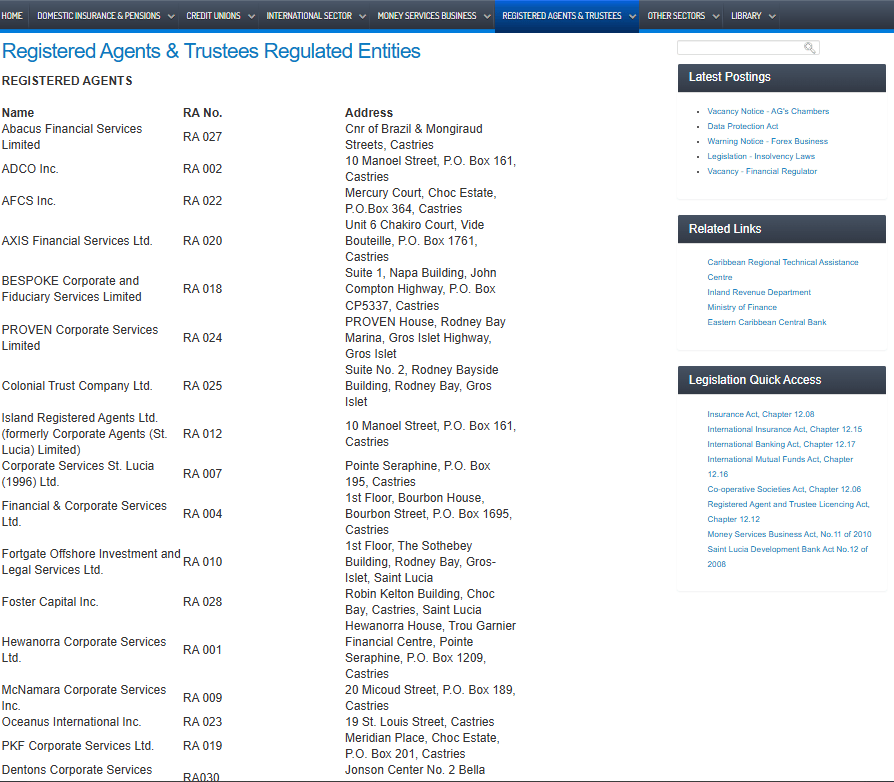The height and width of the screenshot is (782, 894).
Task: Select Abacus Financial Services Limited name
Action: (x=72, y=137)
